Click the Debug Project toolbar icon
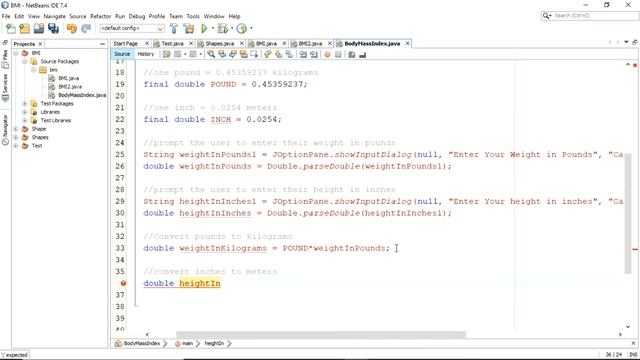 (222, 29)
